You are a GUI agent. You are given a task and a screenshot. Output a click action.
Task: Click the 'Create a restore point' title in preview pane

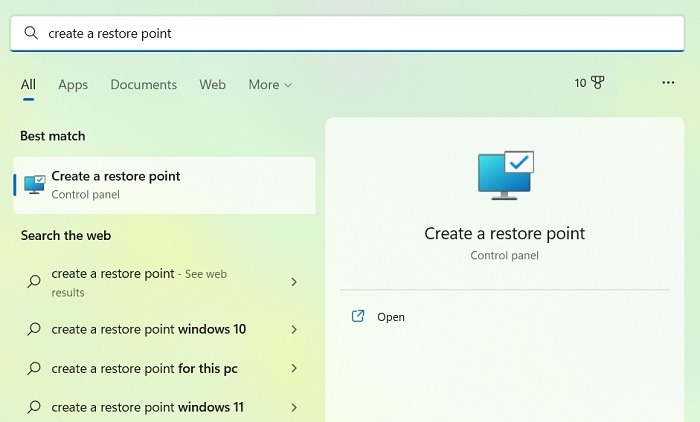pos(504,234)
